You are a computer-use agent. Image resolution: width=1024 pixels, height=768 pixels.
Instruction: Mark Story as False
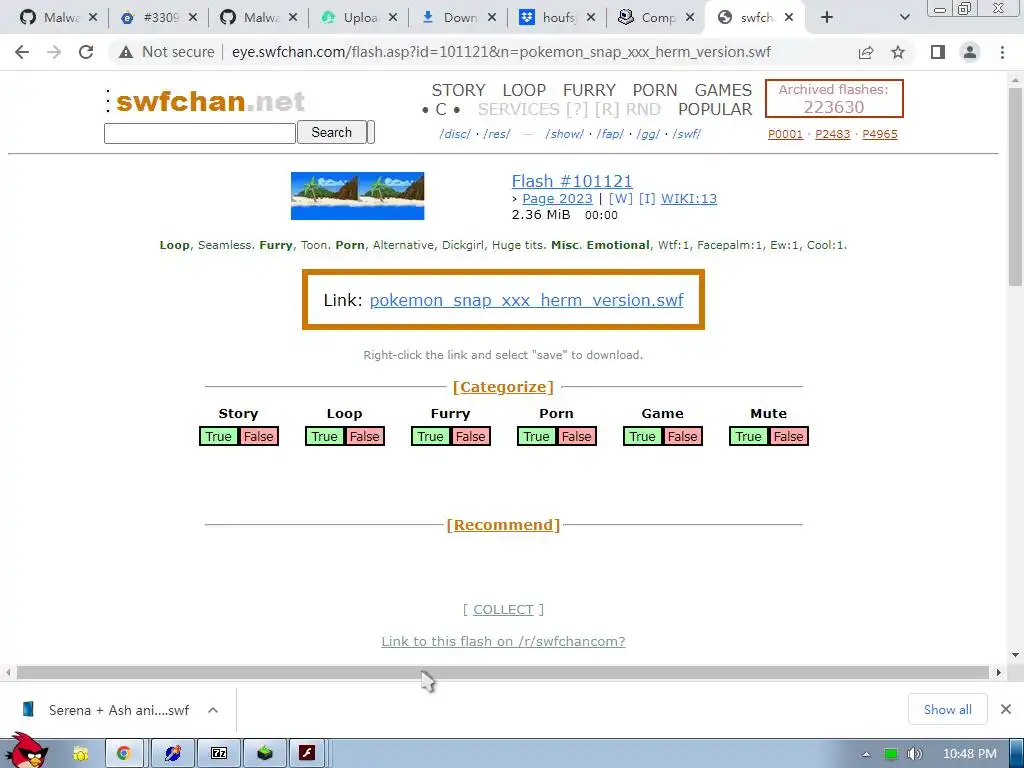[x=259, y=436]
